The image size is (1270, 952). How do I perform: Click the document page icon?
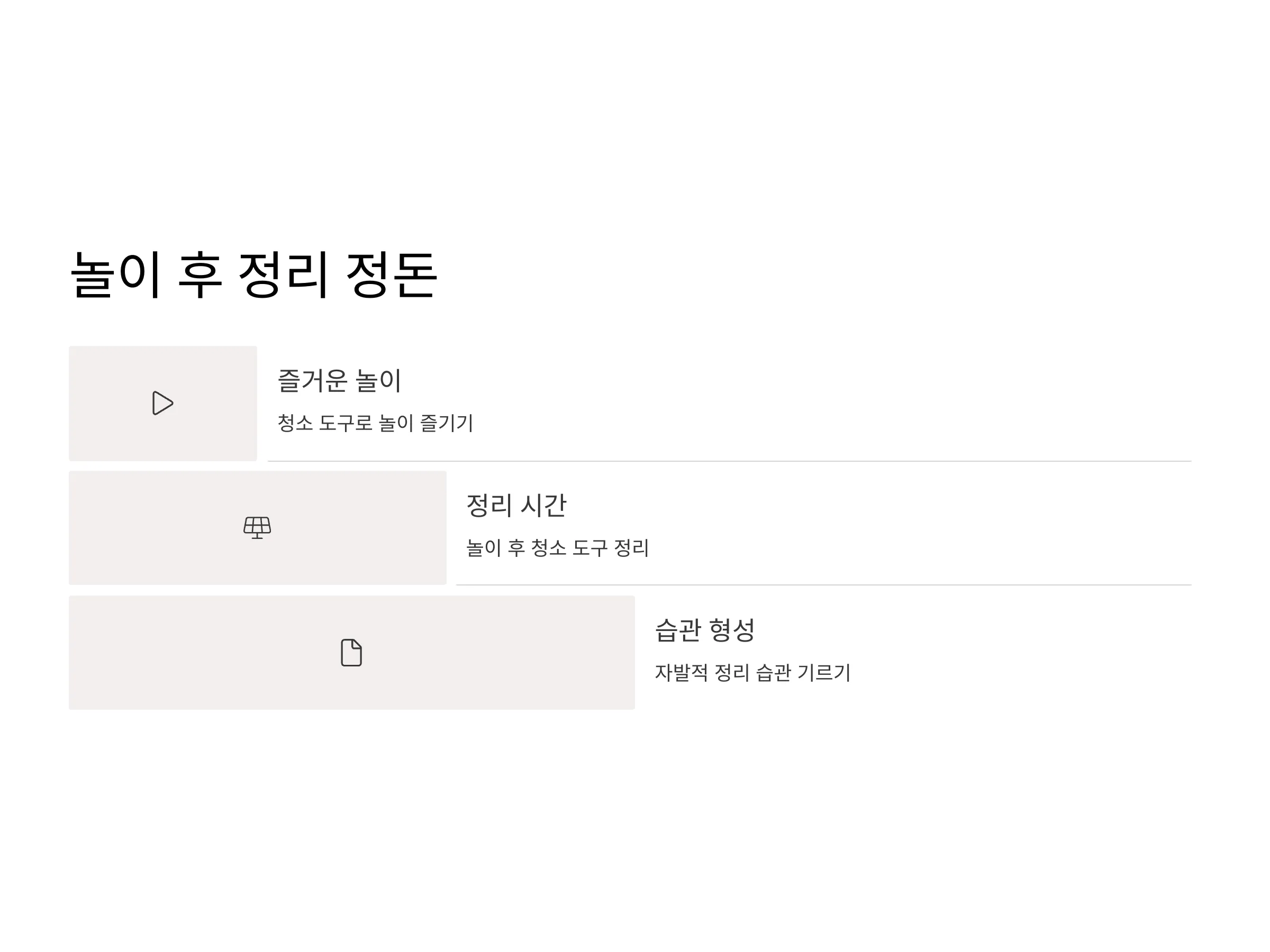pos(351,653)
